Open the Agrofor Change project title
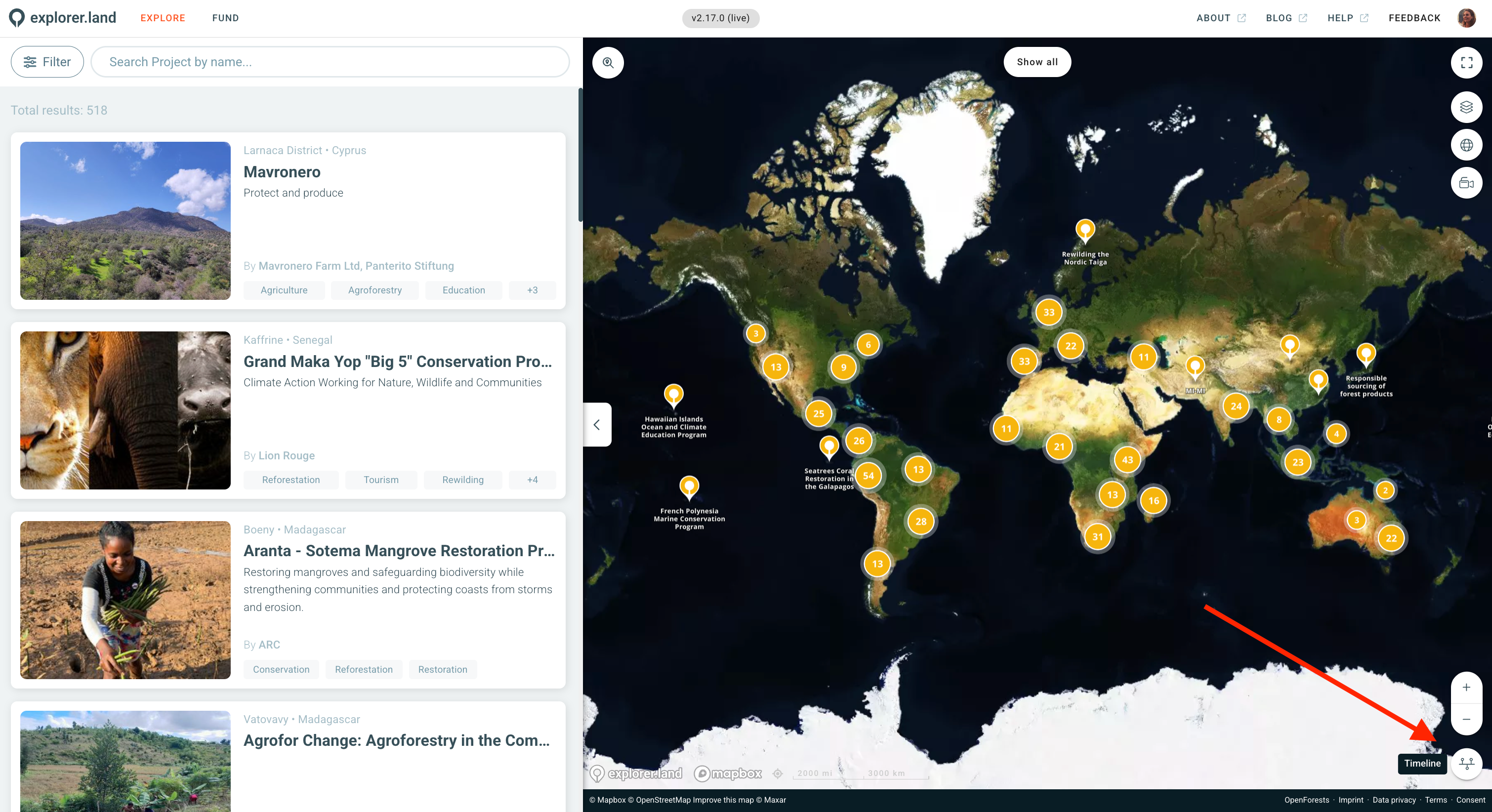 coord(397,741)
